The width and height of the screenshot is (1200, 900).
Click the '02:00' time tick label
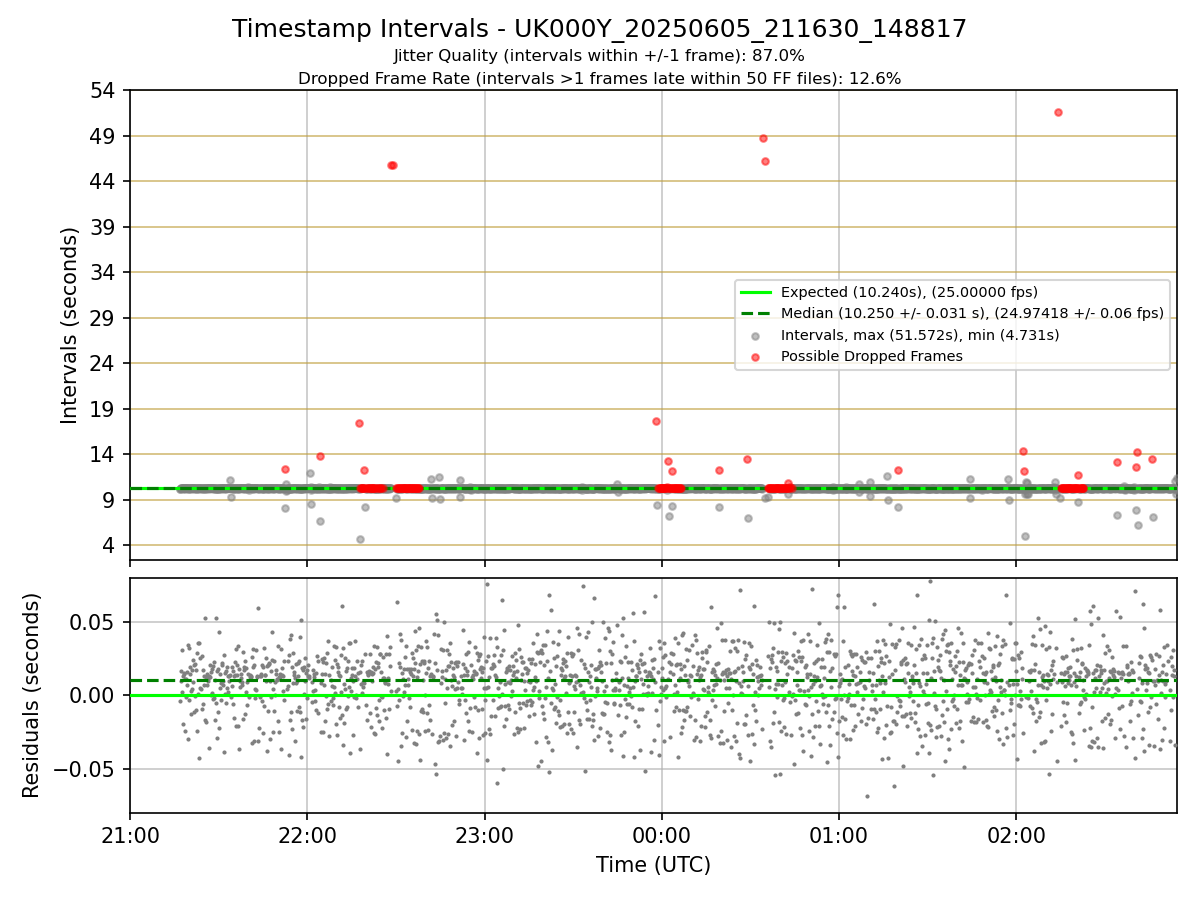[x=1016, y=834]
